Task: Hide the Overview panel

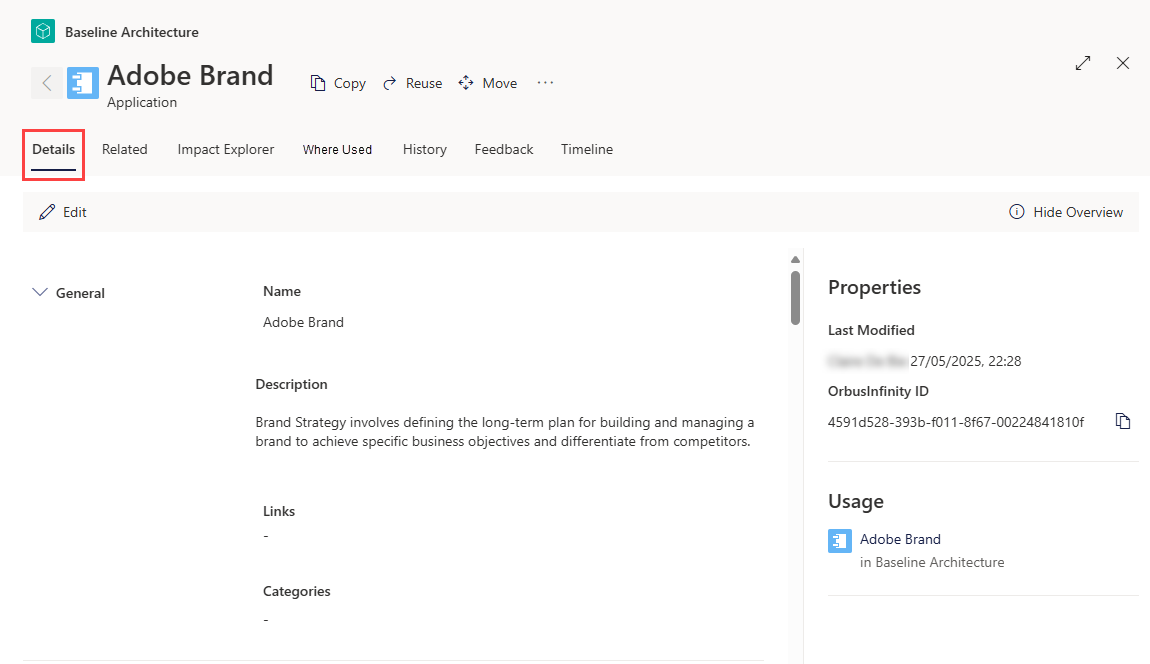Action: click(x=1066, y=212)
